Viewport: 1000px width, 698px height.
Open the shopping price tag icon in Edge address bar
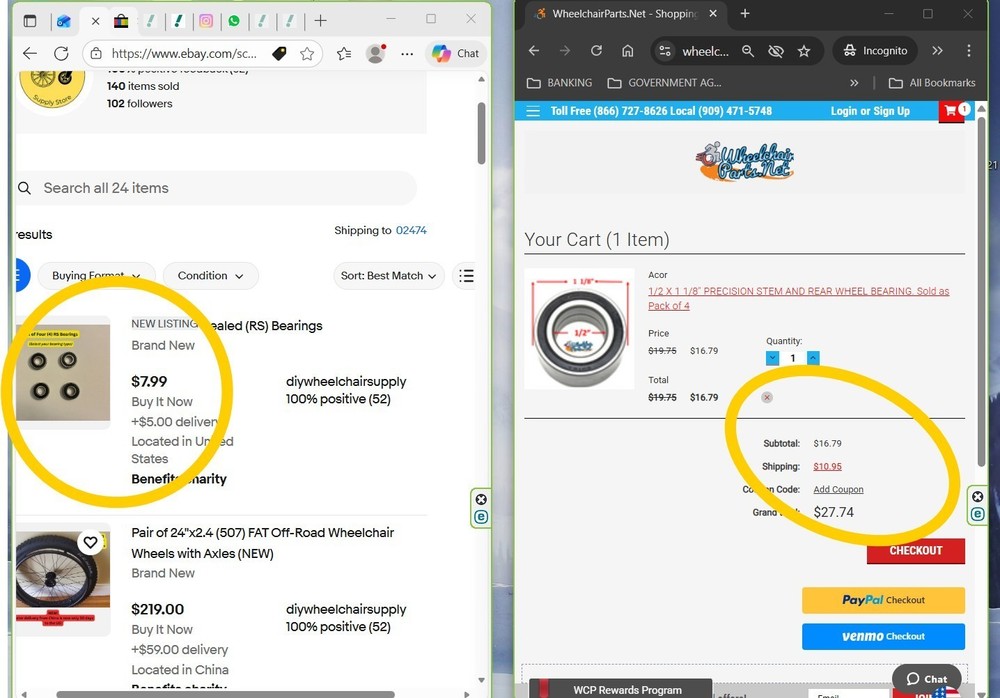click(279, 54)
